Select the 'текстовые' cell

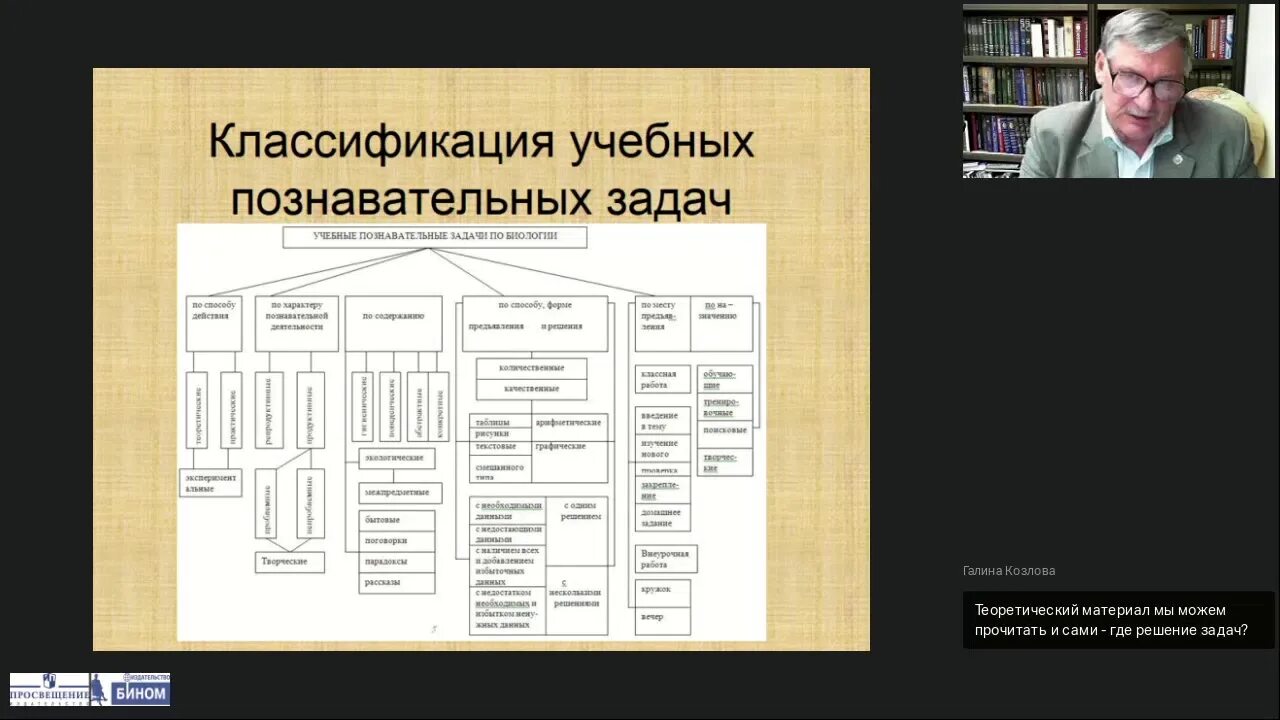[500, 447]
